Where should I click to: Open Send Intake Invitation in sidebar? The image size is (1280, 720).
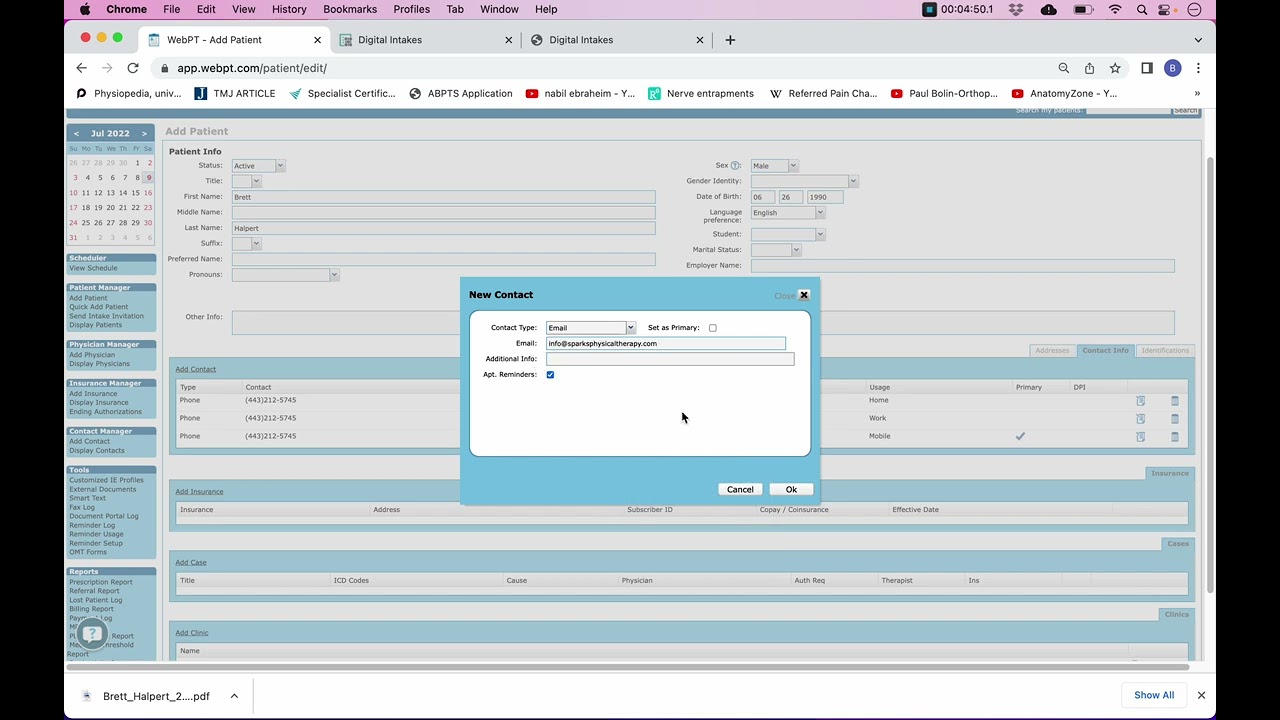(106, 316)
